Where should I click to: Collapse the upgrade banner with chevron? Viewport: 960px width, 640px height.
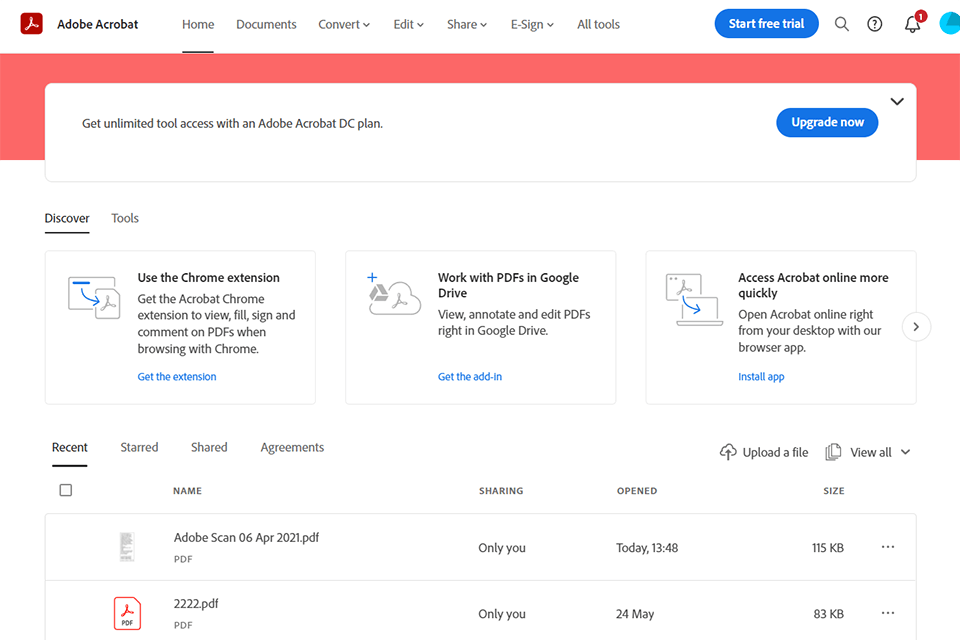tap(897, 102)
